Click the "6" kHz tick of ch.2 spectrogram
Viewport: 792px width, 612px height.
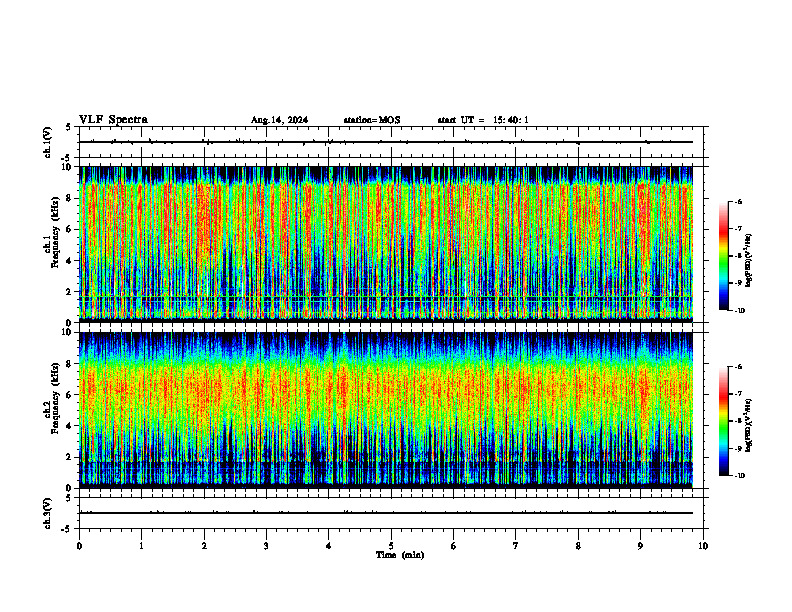70,395
